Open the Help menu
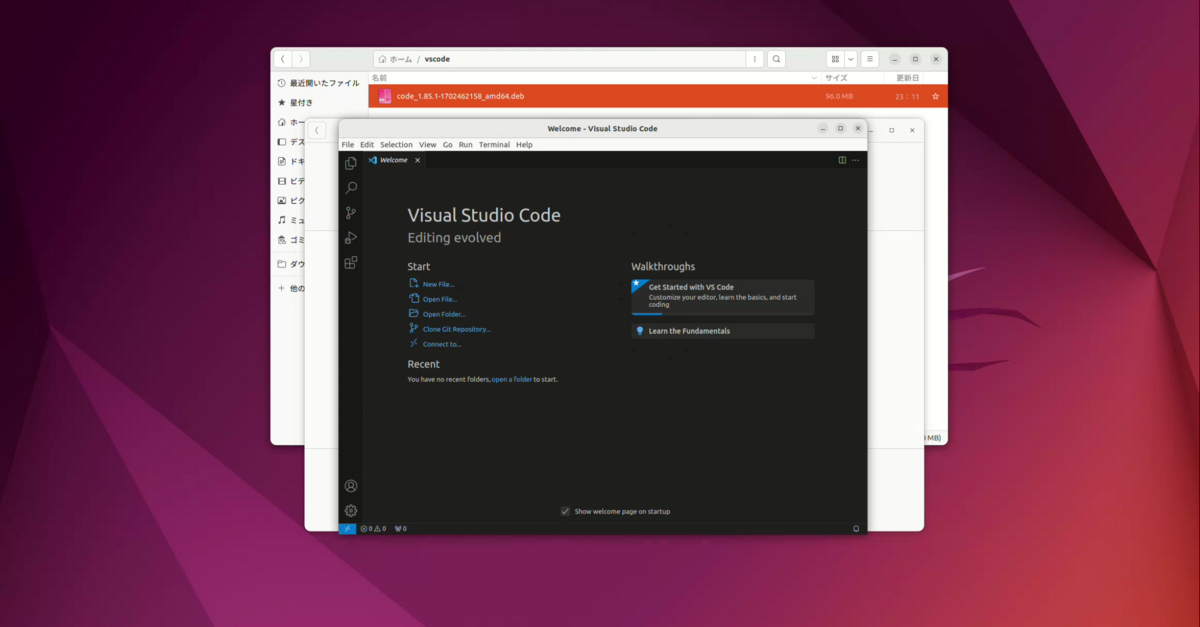The width and height of the screenshot is (1200, 627). click(524, 145)
